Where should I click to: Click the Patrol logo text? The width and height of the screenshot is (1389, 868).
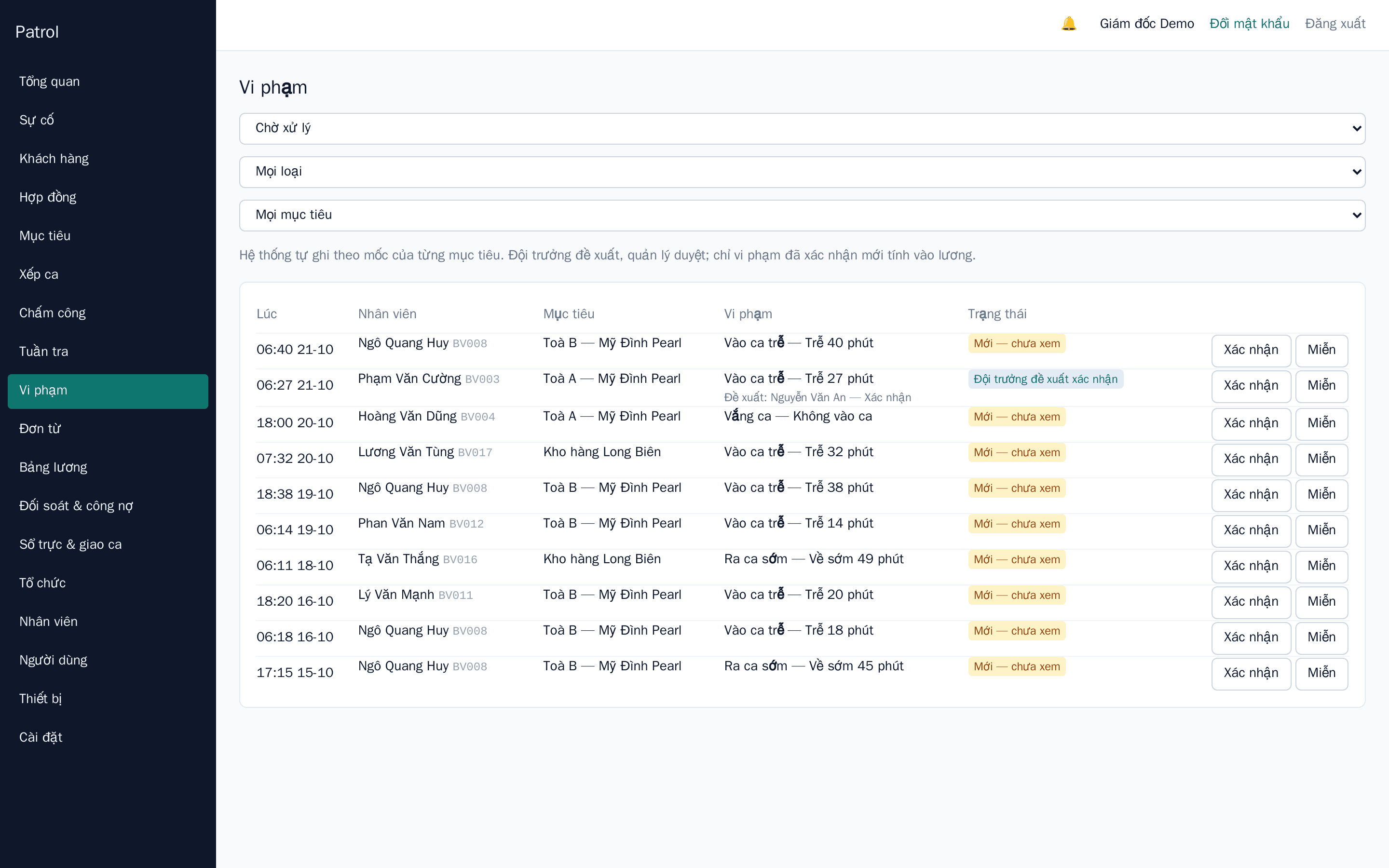click(37, 32)
